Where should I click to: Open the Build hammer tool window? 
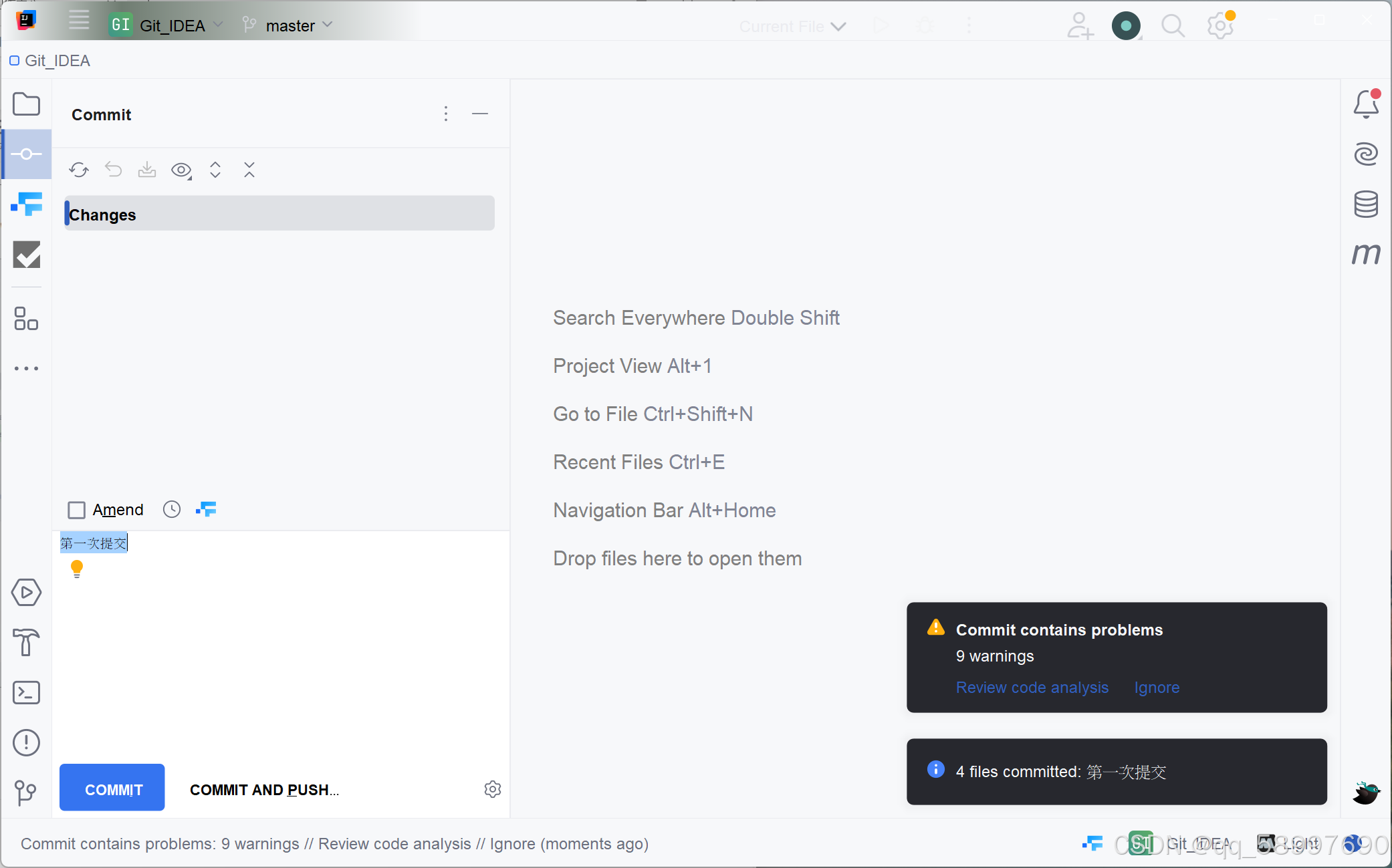[26, 643]
